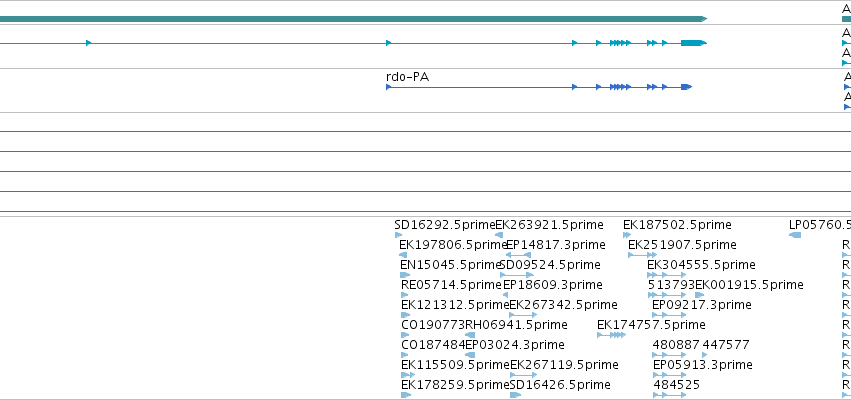Click the rdo-PA transcript label
The image size is (851, 400).
click(x=407, y=77)
